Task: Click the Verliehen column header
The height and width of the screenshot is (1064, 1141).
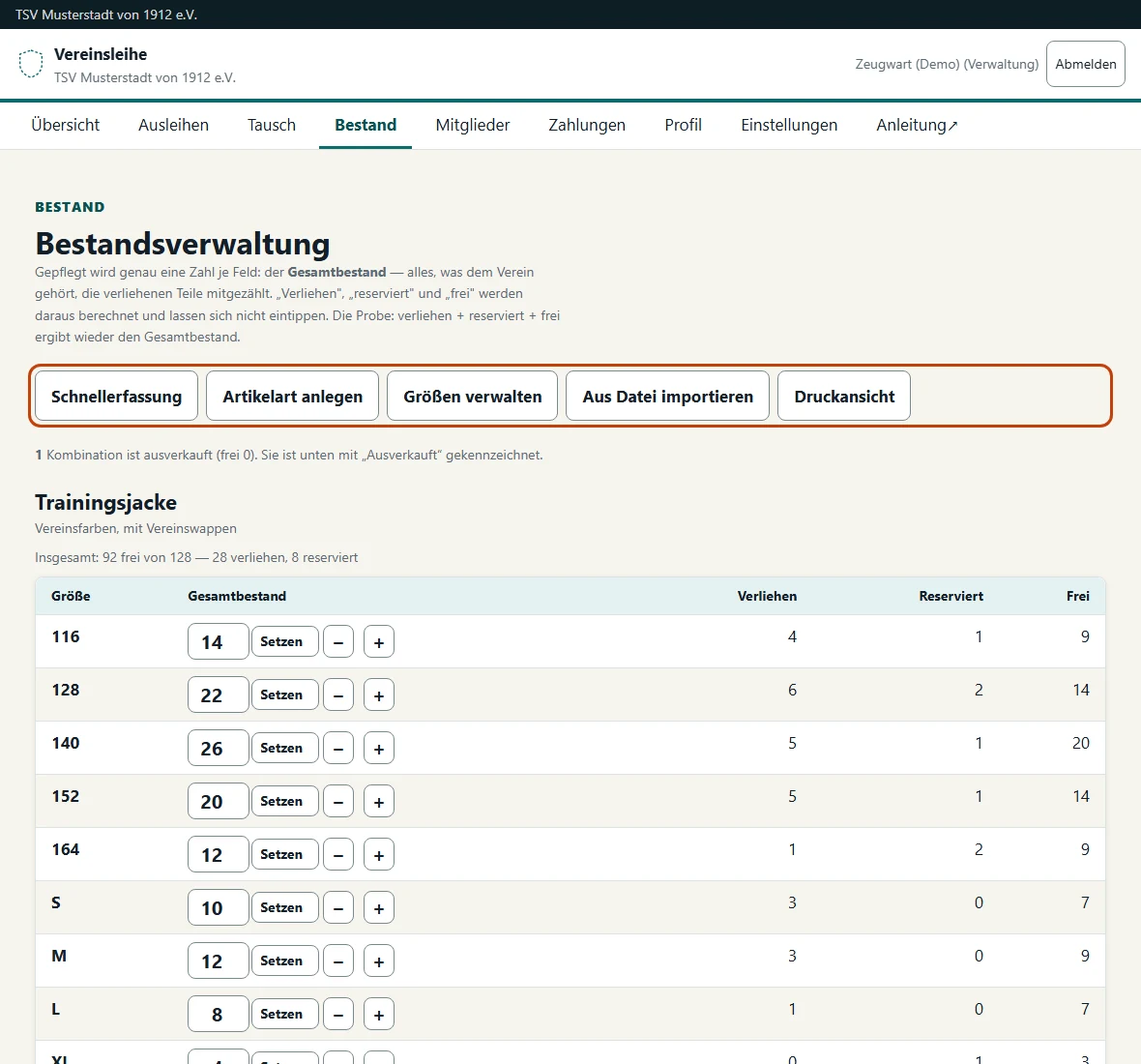Action: coord(767,596)
